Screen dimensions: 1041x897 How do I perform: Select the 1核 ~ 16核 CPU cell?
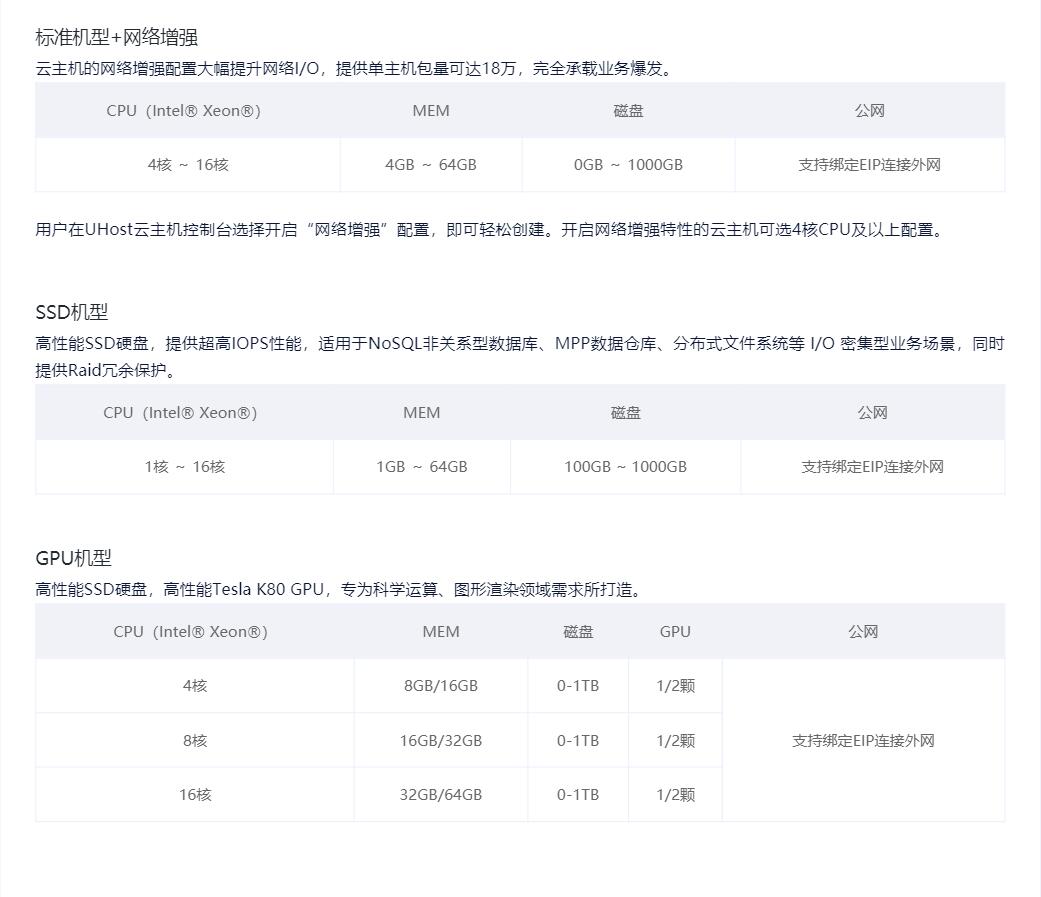(185, 467)
